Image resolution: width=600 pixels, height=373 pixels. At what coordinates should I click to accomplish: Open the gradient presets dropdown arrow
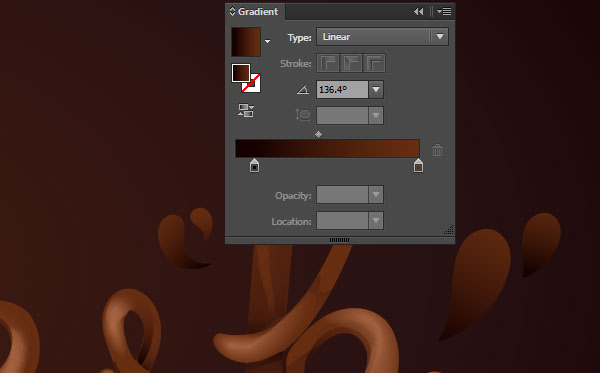tap(267, 41)
